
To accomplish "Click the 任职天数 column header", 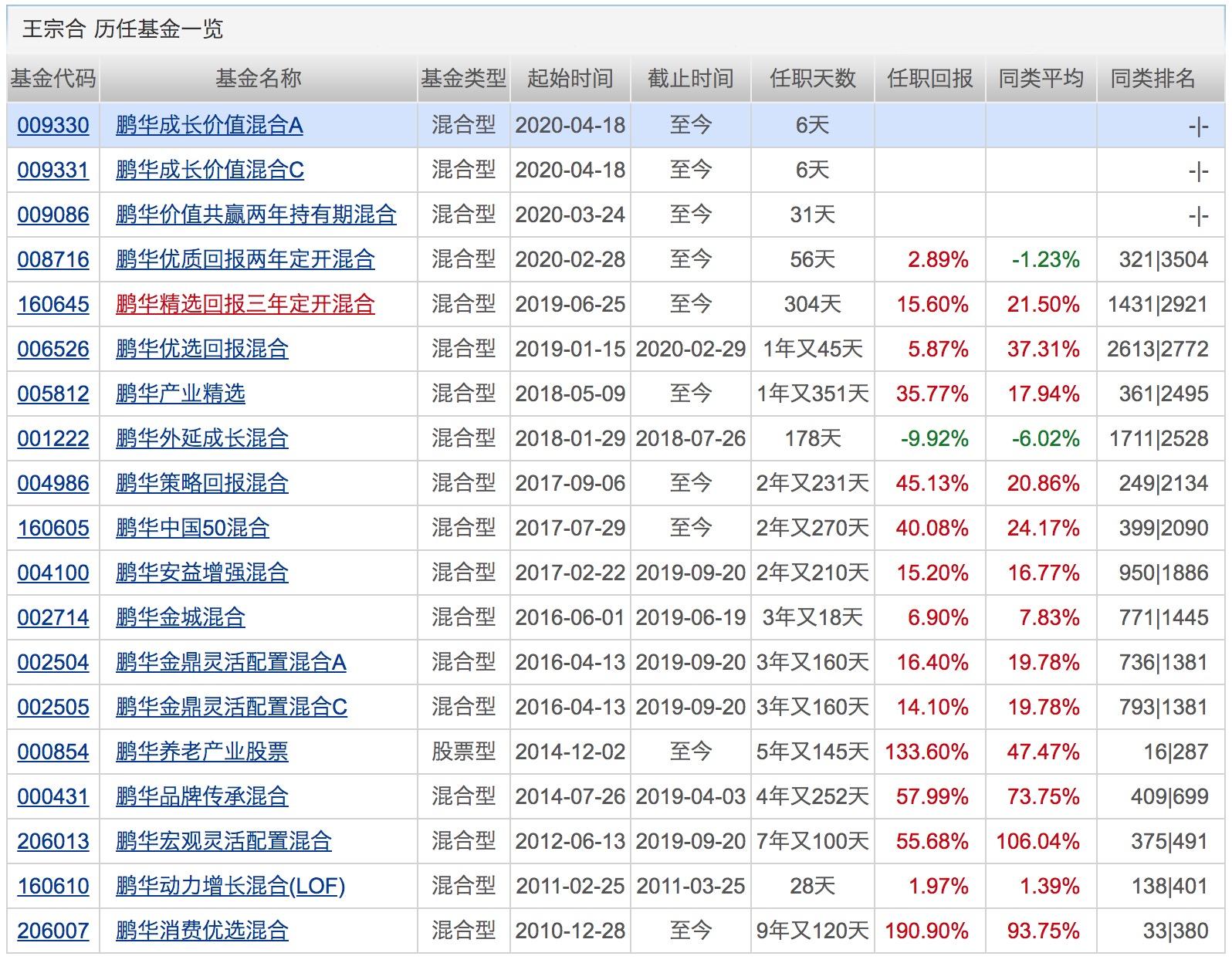I will point(813,78).
